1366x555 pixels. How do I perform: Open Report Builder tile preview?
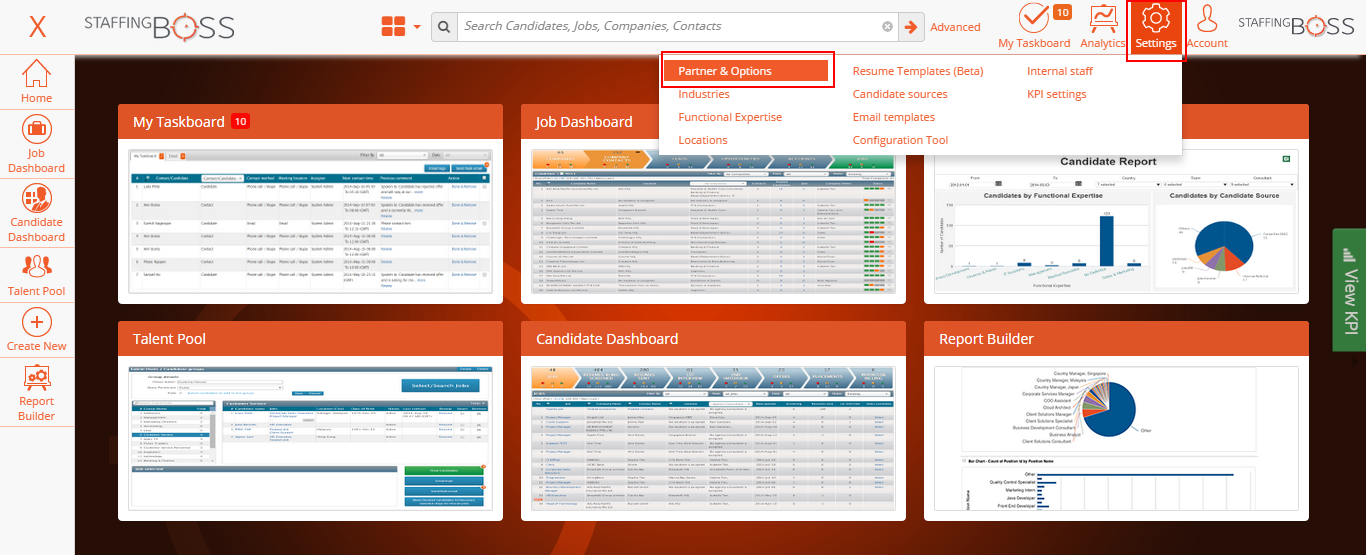point(1116,437)
